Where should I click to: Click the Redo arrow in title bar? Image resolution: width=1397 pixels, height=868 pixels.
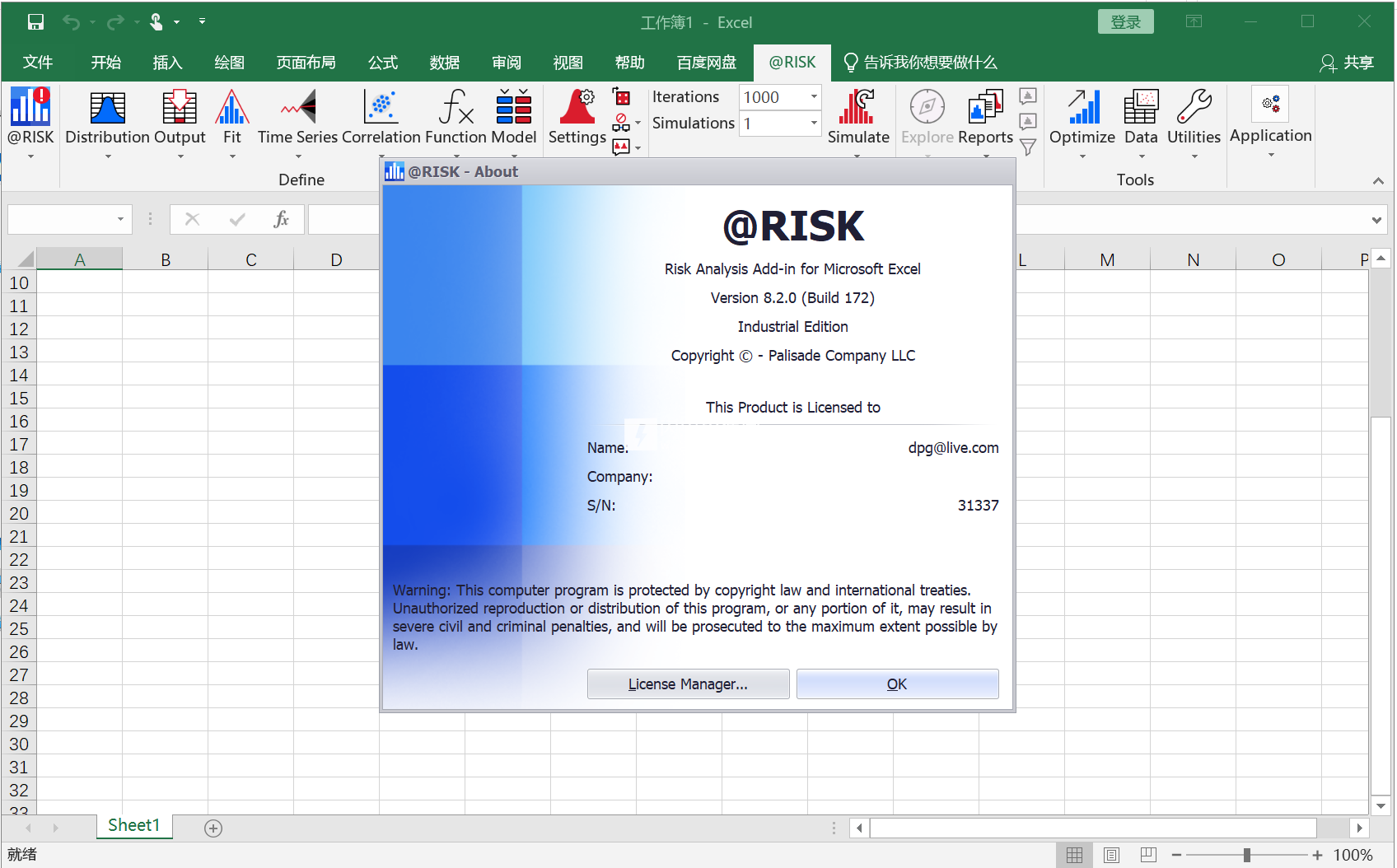point(115,22)
